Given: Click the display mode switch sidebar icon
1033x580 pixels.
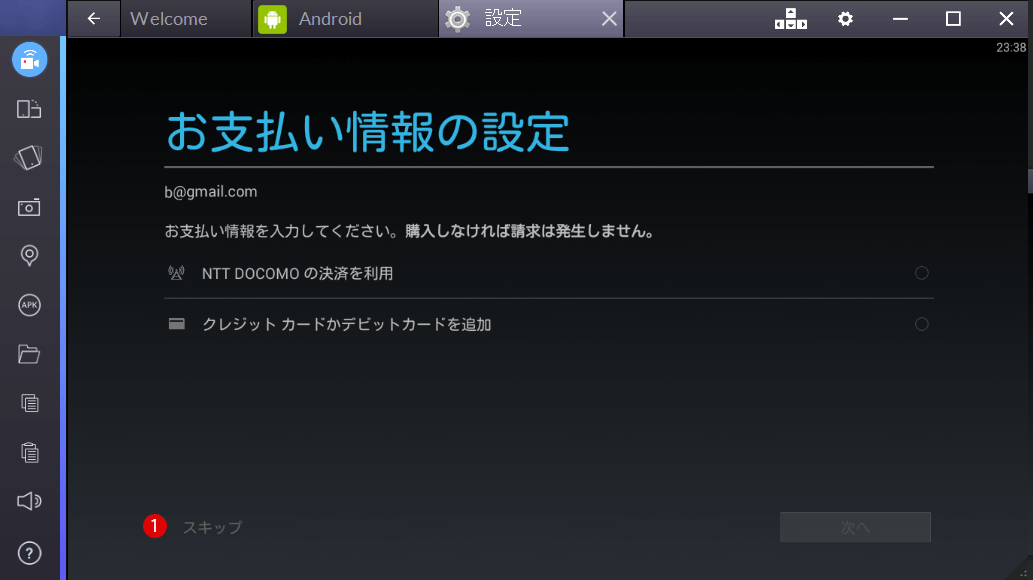Looking at the screenshot, I should (x=29, y=109).
